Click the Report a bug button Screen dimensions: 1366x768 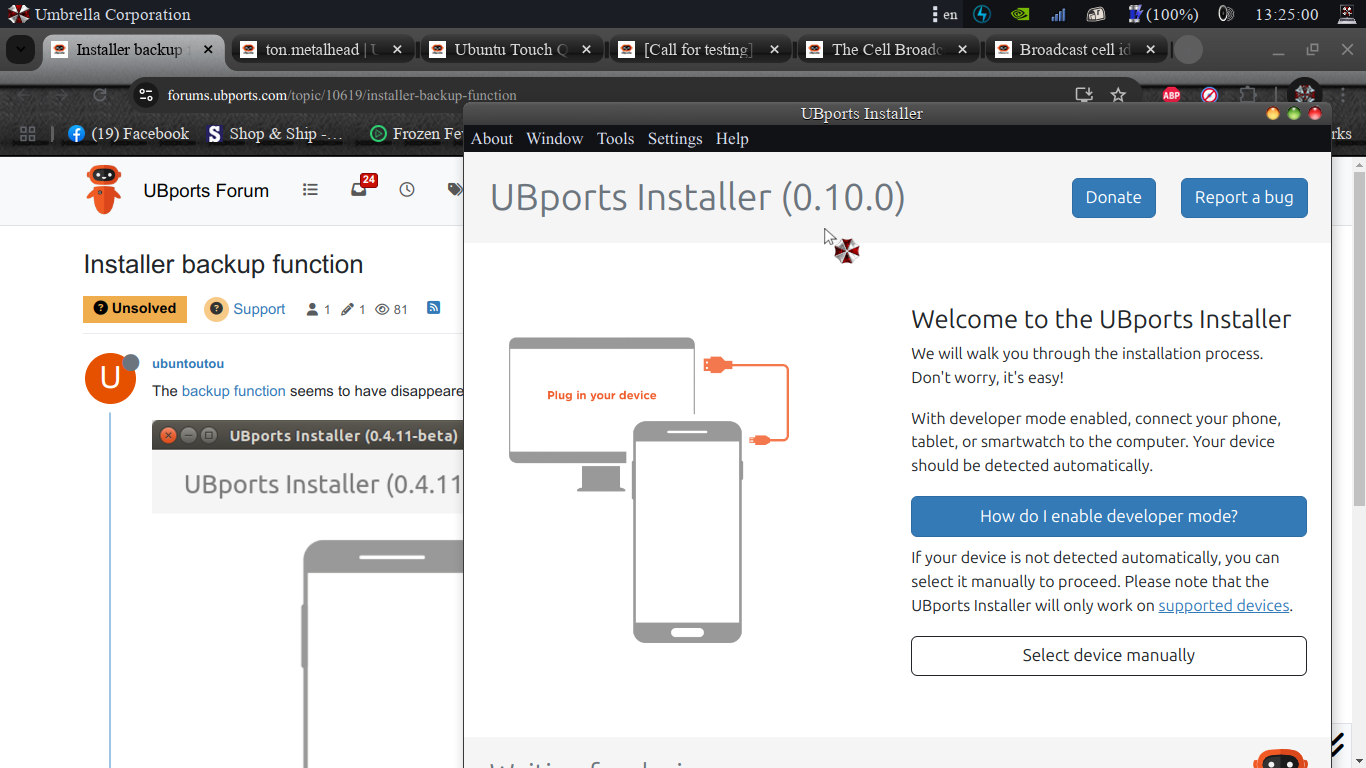[x=1243, y=198]
